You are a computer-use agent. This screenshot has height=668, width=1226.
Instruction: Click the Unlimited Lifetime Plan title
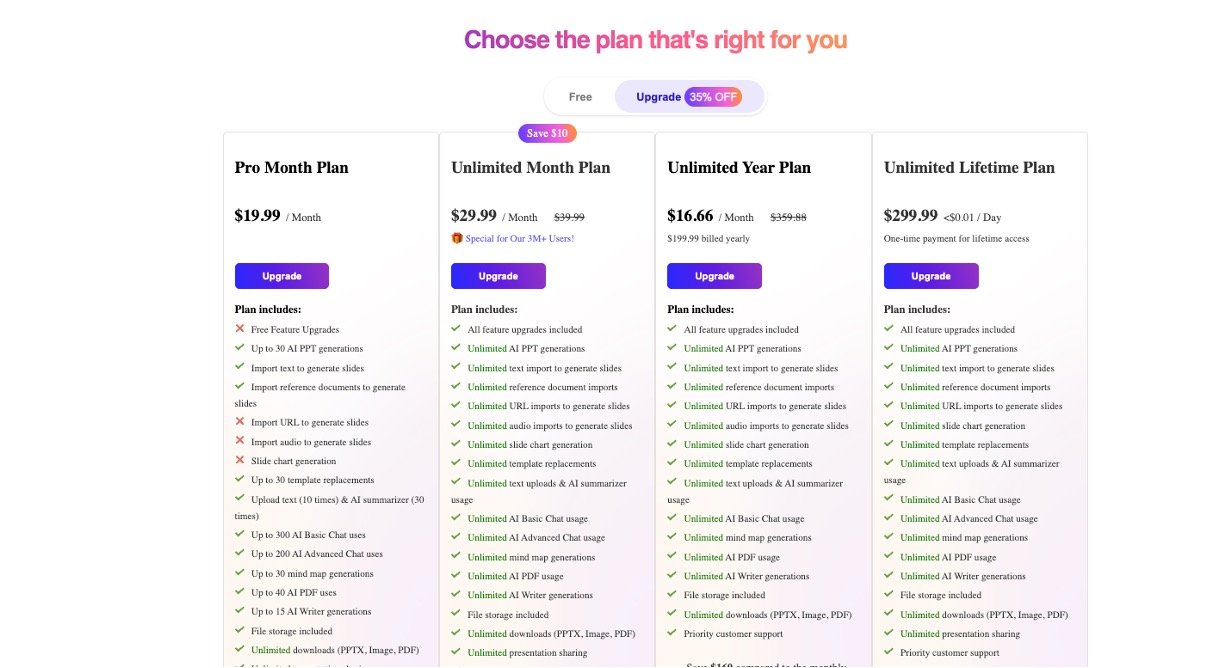[969, 168]
